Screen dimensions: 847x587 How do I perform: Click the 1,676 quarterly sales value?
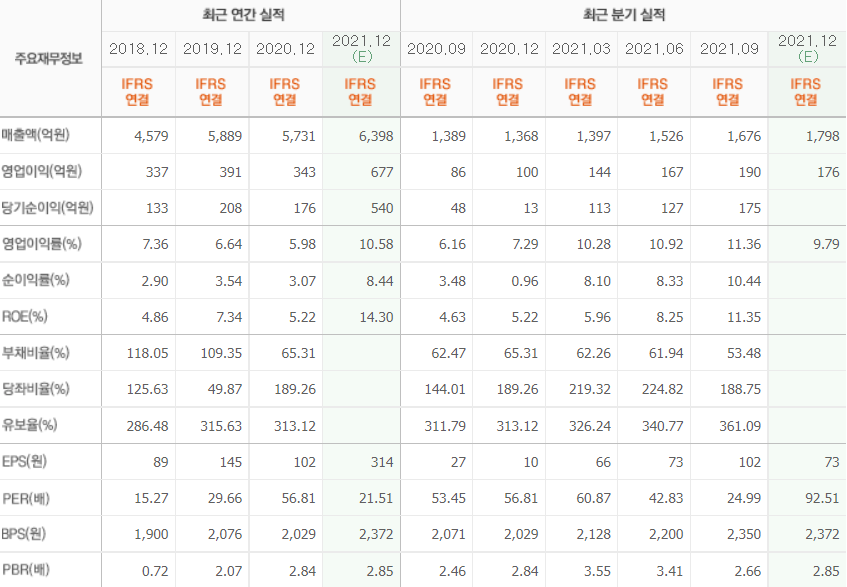tap(744, 136)
